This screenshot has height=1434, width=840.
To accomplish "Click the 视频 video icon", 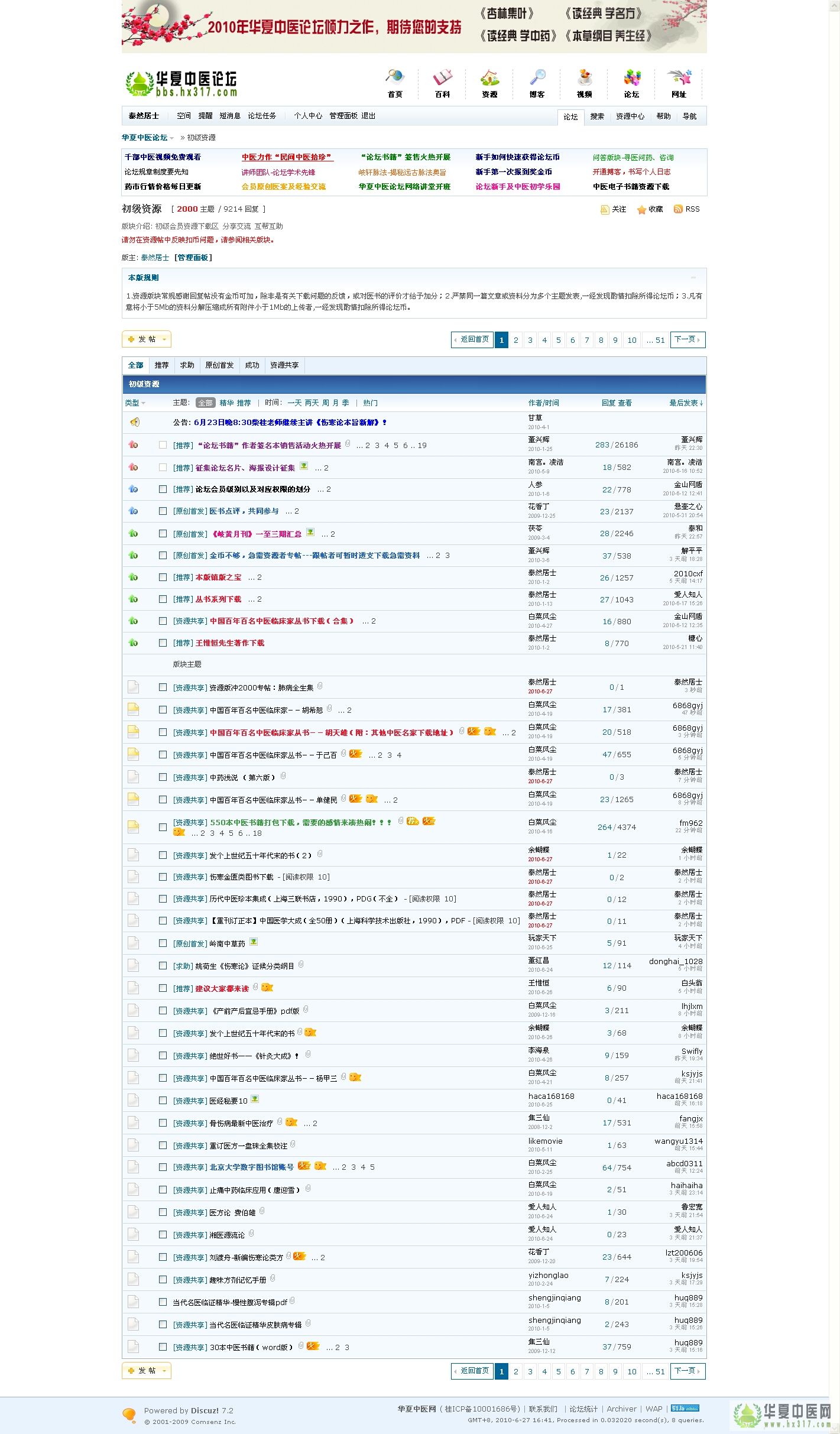I will (x=584, y=78).
